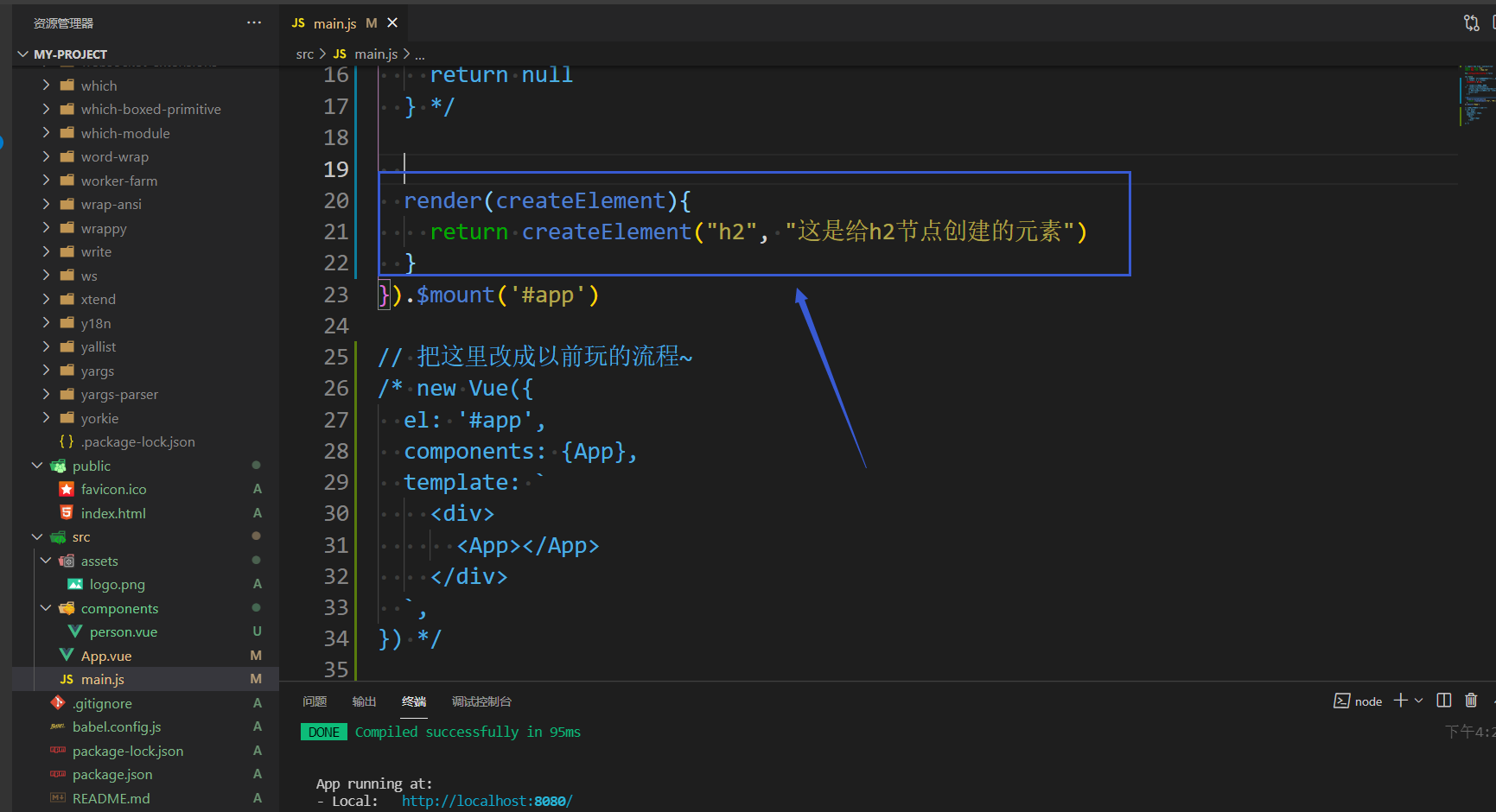Click the person.vue Vue file icon
1496x812 pixels.
pyautogui.click(x=75, y=631)
